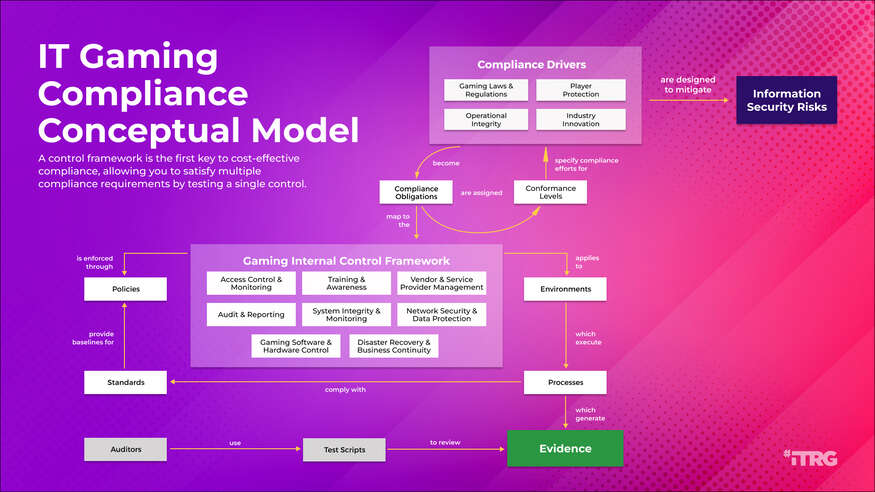Viewport: 875px width, 492px height.
Task: Click Network Security & Data Protection box
Action: tap(441, 315)
